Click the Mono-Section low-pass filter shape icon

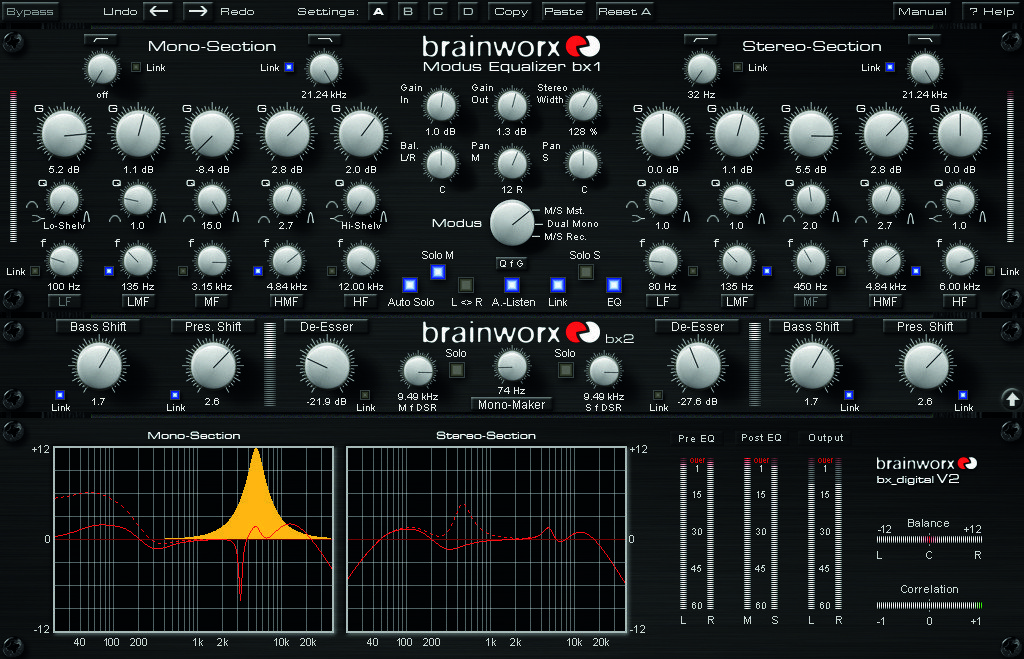[324, 40]
